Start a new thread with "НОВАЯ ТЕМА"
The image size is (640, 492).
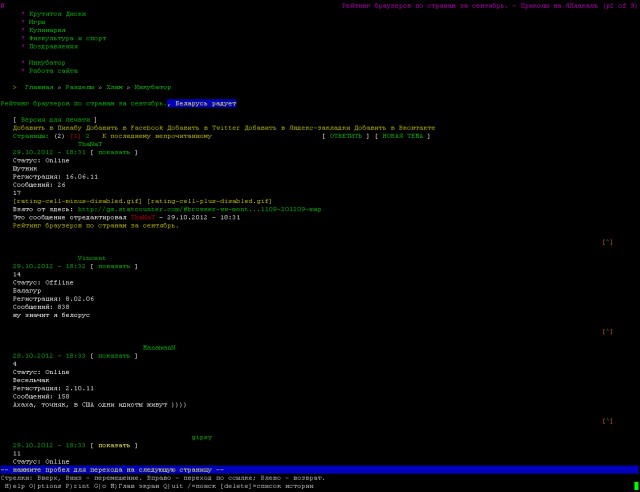pyautogui.click(x=403, y=136)
